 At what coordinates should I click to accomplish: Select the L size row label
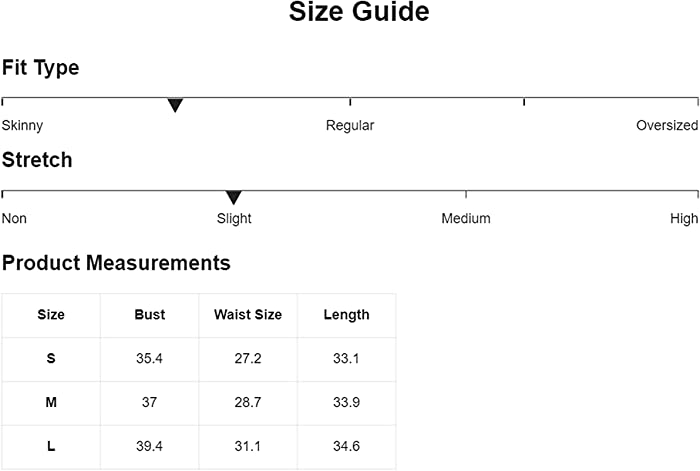[x=51, y=446]
